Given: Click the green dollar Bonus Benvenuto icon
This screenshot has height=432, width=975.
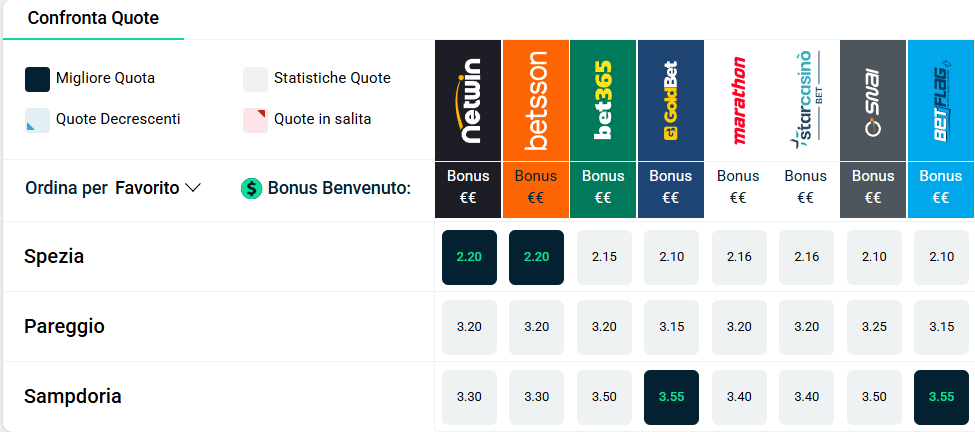Looking at the screenshot, I should (x=252, y=188).
